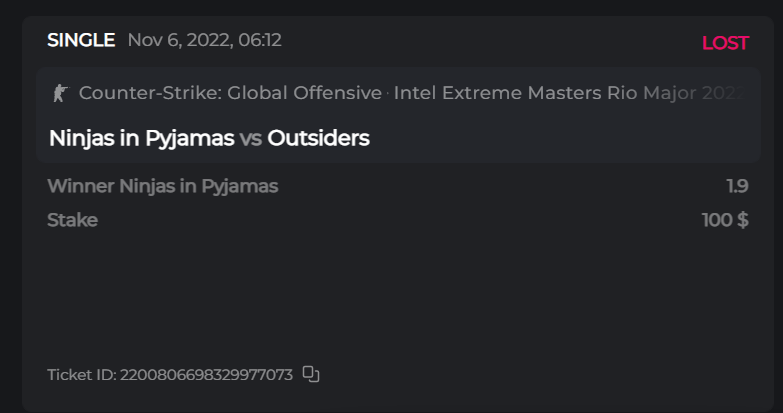The height and width of the screenshot is (413, 783).
Task: Copy the ticket ID using the copy icon
Action: [311, 375]
